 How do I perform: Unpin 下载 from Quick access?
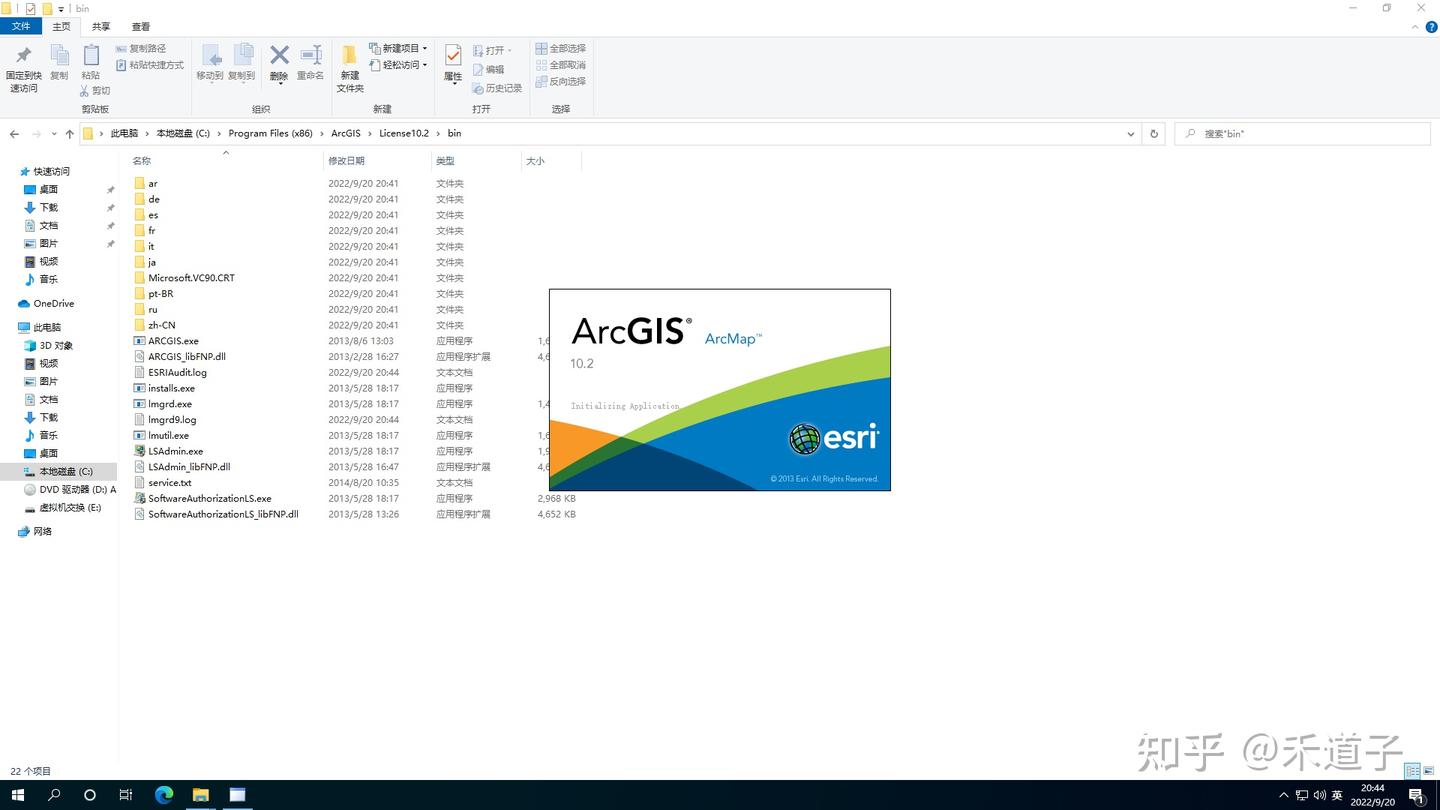coord(110,207)
